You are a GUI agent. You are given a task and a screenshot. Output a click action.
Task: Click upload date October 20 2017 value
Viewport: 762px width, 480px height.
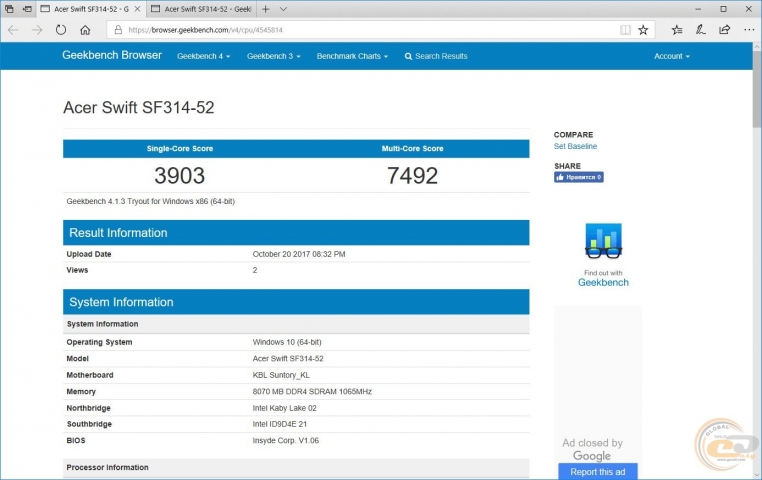coord(299,254)
